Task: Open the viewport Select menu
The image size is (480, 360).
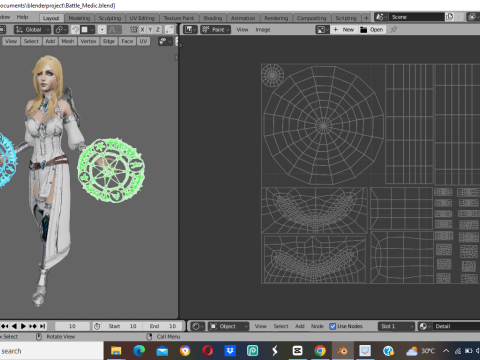Action: (x=31, y=41)
